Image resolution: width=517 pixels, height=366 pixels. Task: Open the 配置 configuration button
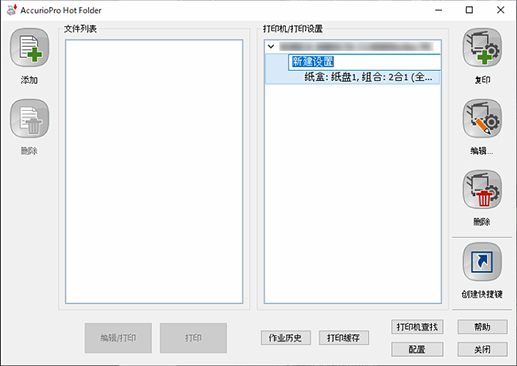point(417,349)
